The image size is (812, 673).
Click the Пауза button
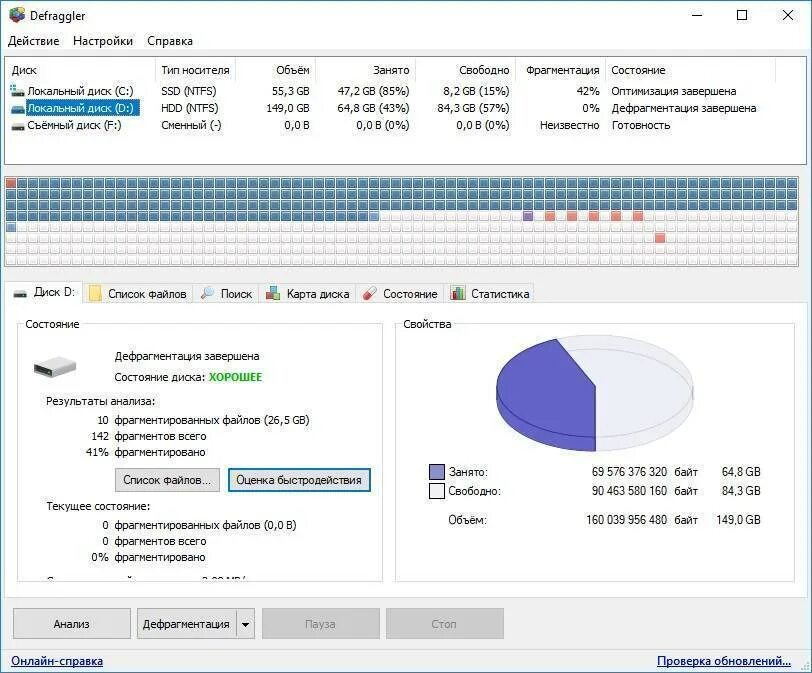tap(320, 624)
